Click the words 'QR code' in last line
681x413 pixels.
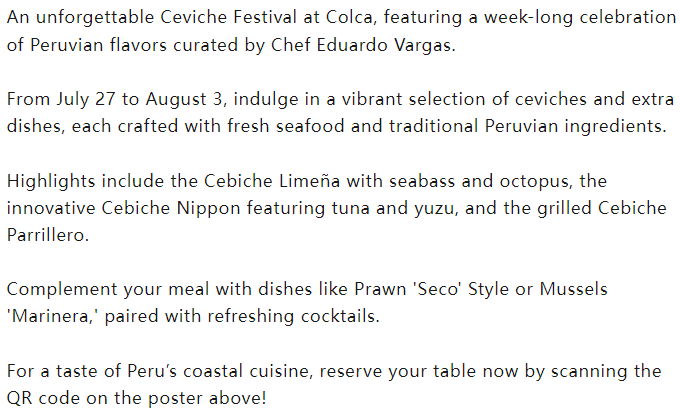pyautogui.click(x=43, y=398)
